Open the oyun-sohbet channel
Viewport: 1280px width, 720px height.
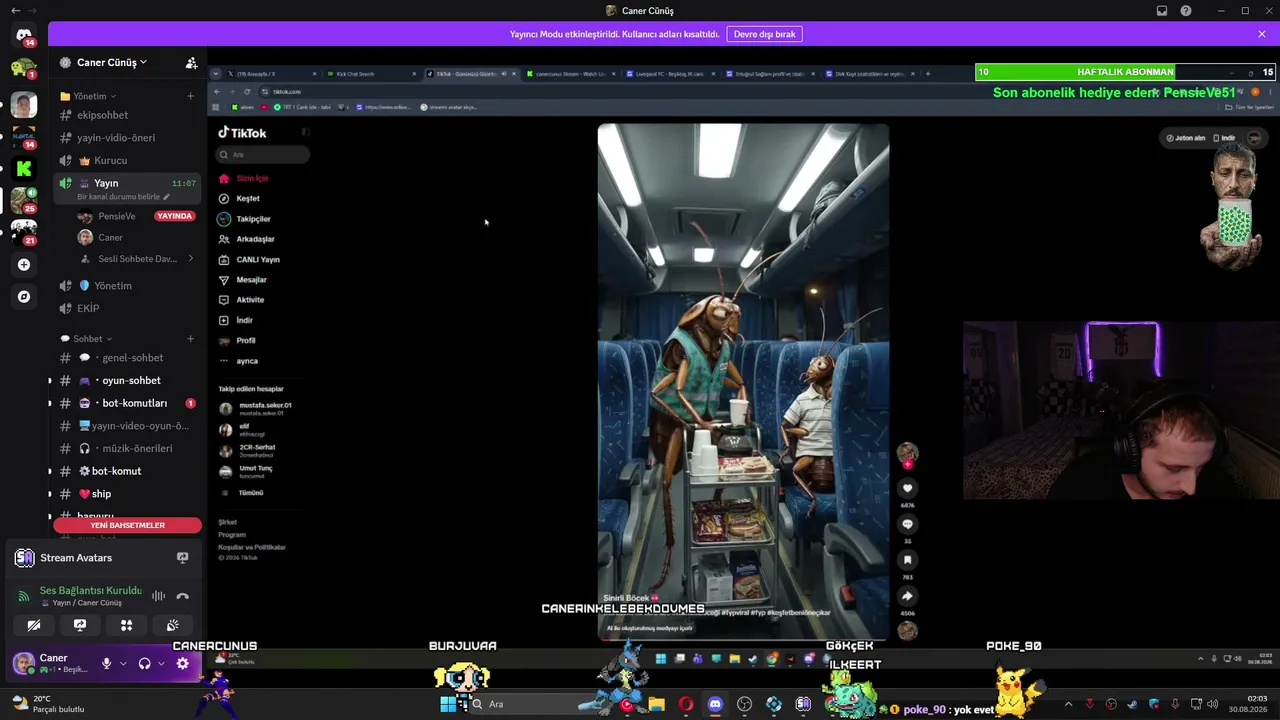point(127,381)
